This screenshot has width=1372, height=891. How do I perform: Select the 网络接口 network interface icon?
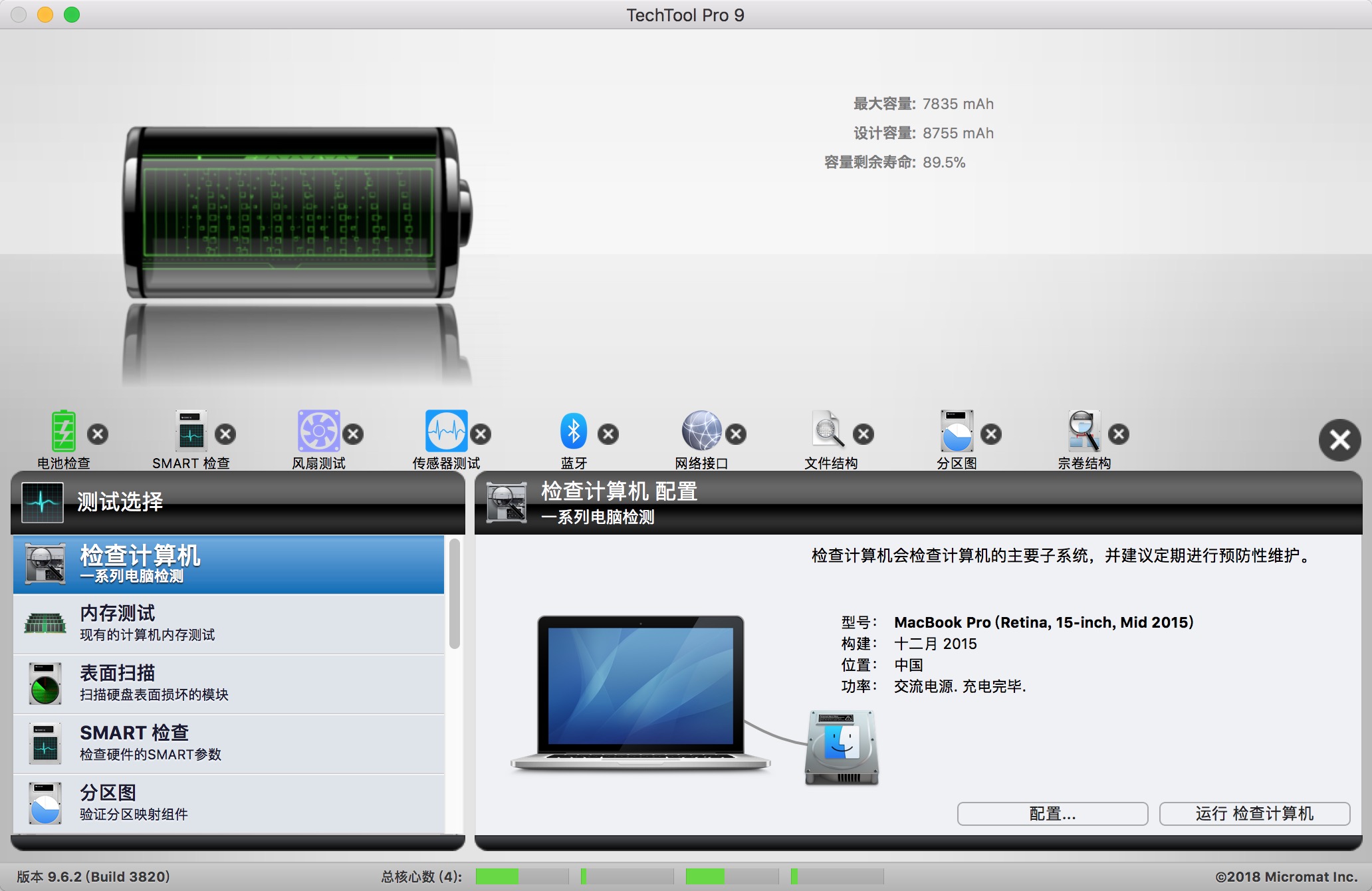coord(701,432)
